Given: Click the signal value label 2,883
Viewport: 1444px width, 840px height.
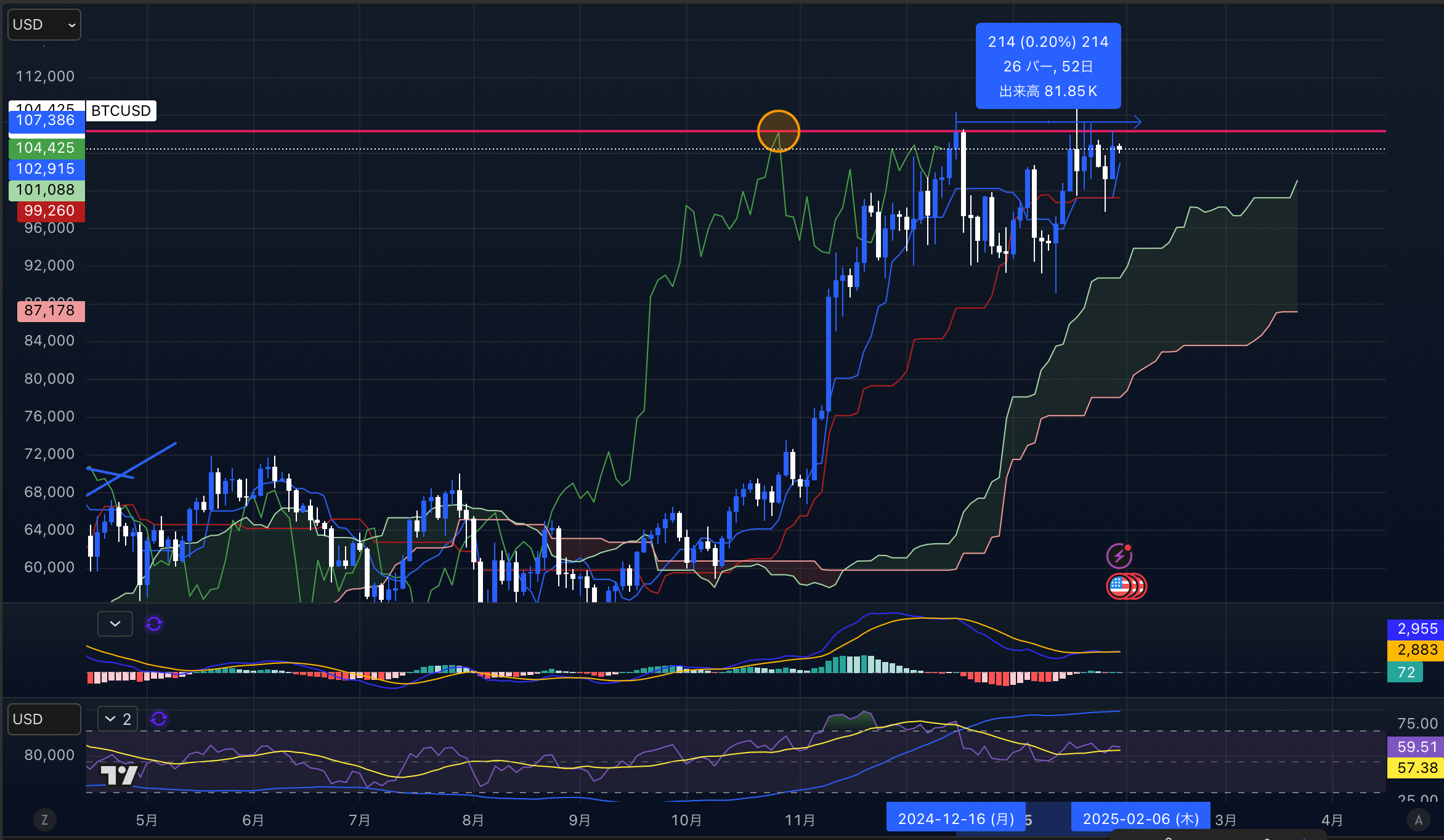Looking at the screenshot, I should coord(1415,650).
